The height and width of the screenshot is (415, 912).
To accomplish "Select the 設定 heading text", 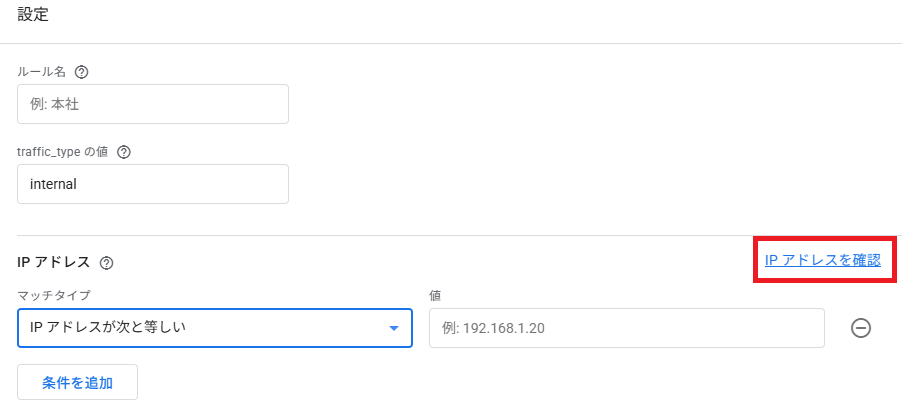I will click(x=33, y=15).
